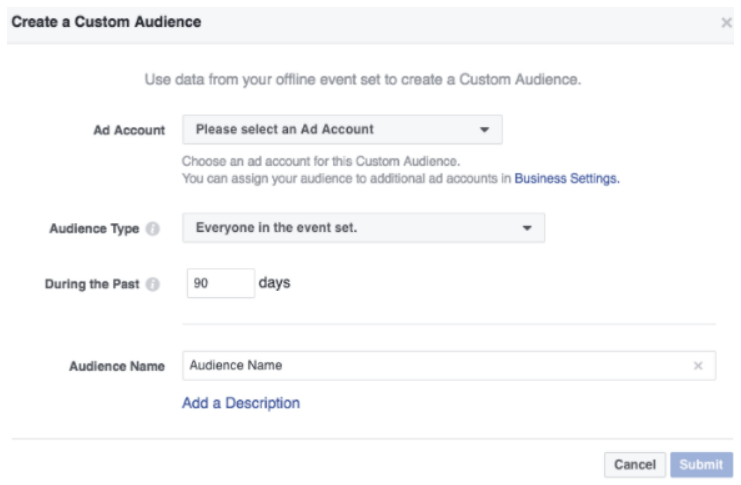
Task: Click the 'days' unit text
Action: pos(275,283)
